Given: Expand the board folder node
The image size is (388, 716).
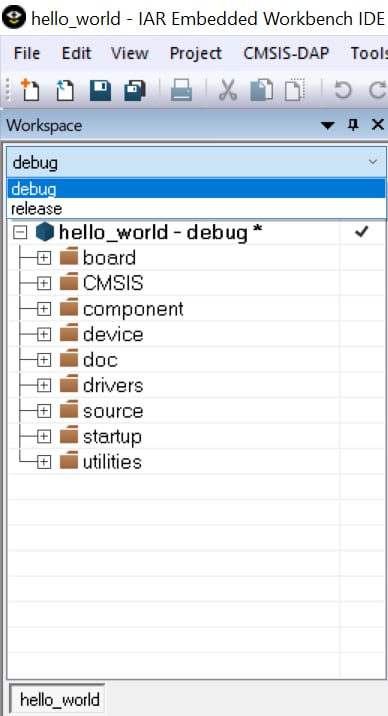Looking at the screenshot, I should (x=43, y=258).
